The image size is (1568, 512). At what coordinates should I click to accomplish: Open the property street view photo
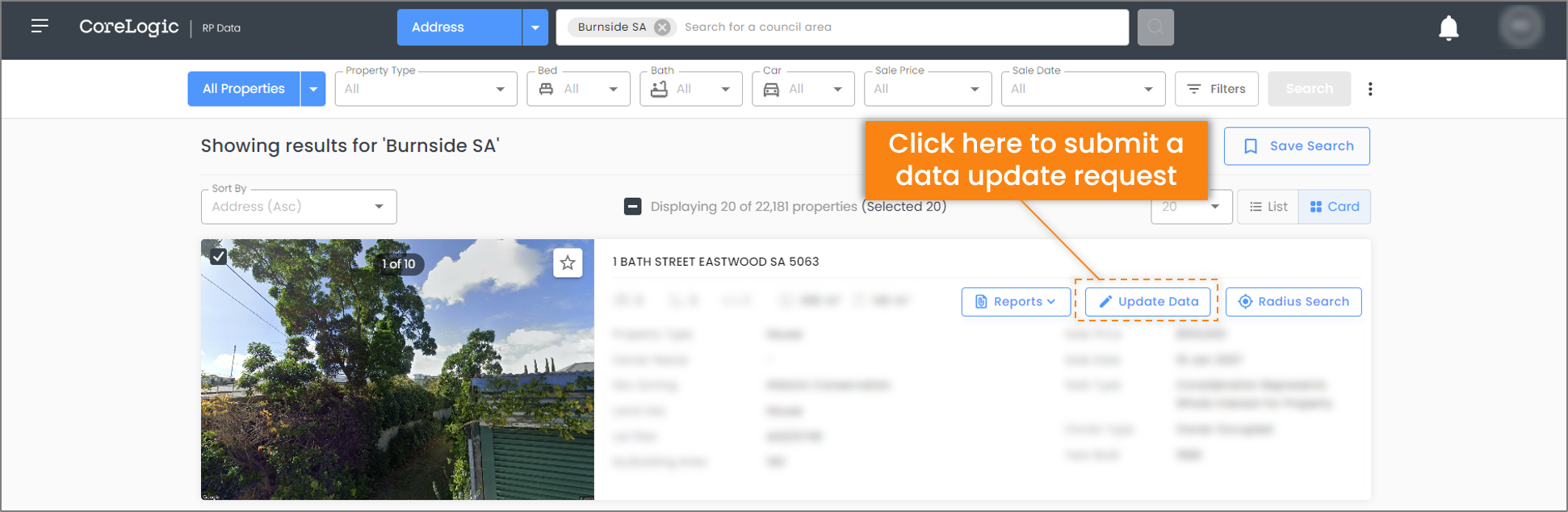click(x=397, y=380)
